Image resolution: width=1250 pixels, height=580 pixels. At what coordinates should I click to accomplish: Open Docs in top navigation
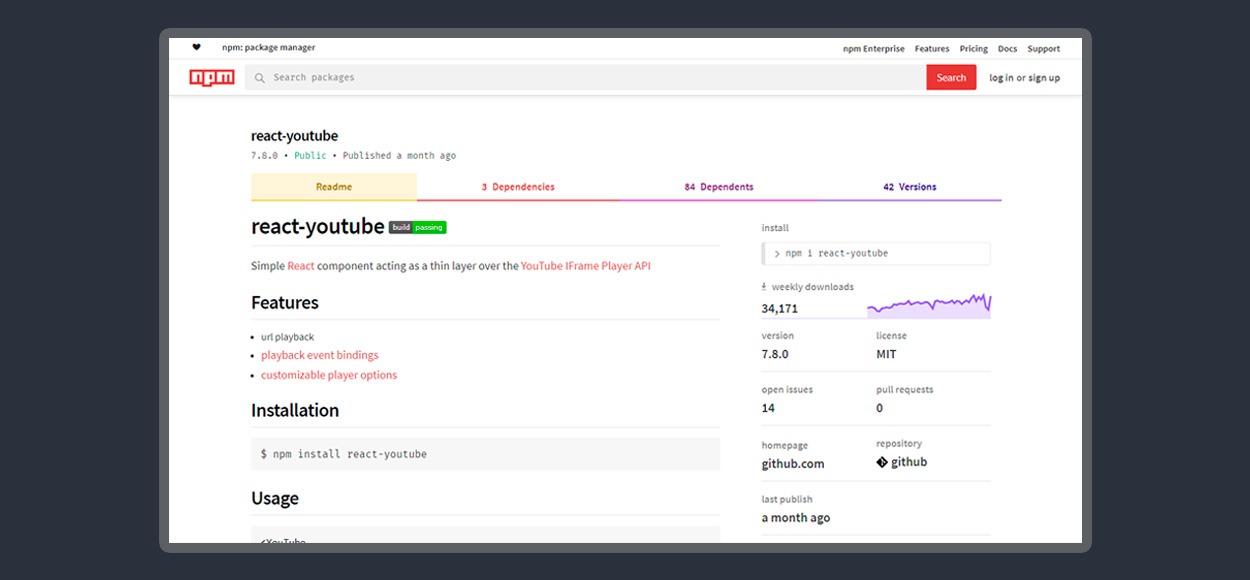tap(1007, 48)
